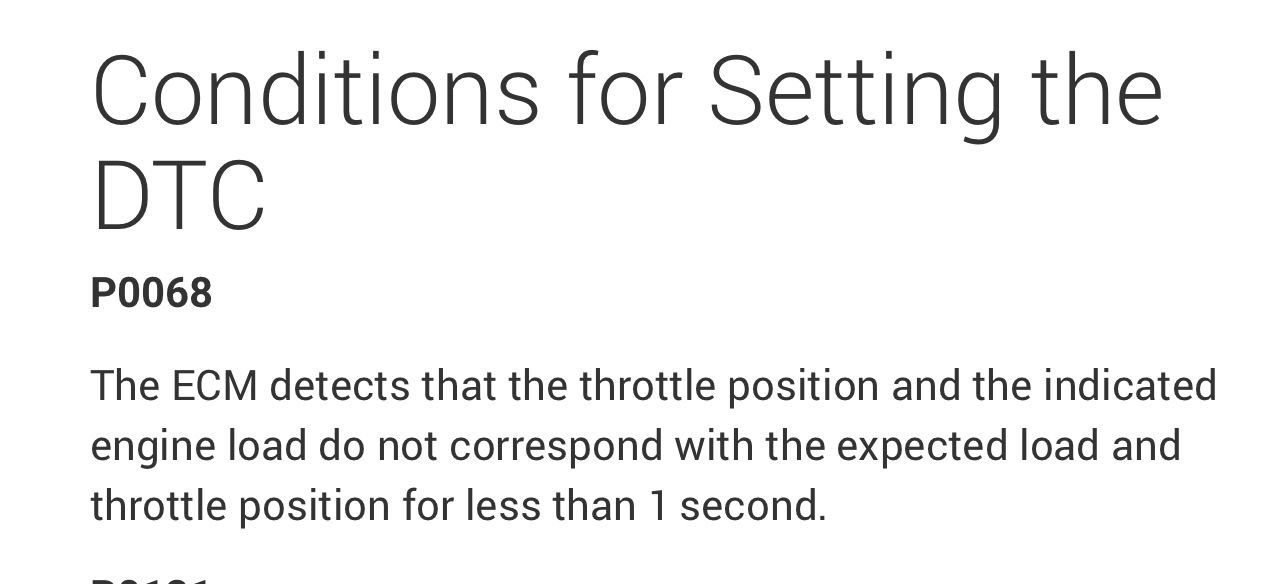This screenshot has height=584, width=1284.
Task: Click the cut-off code heading below the paragraph
Action: pos(151,578)
